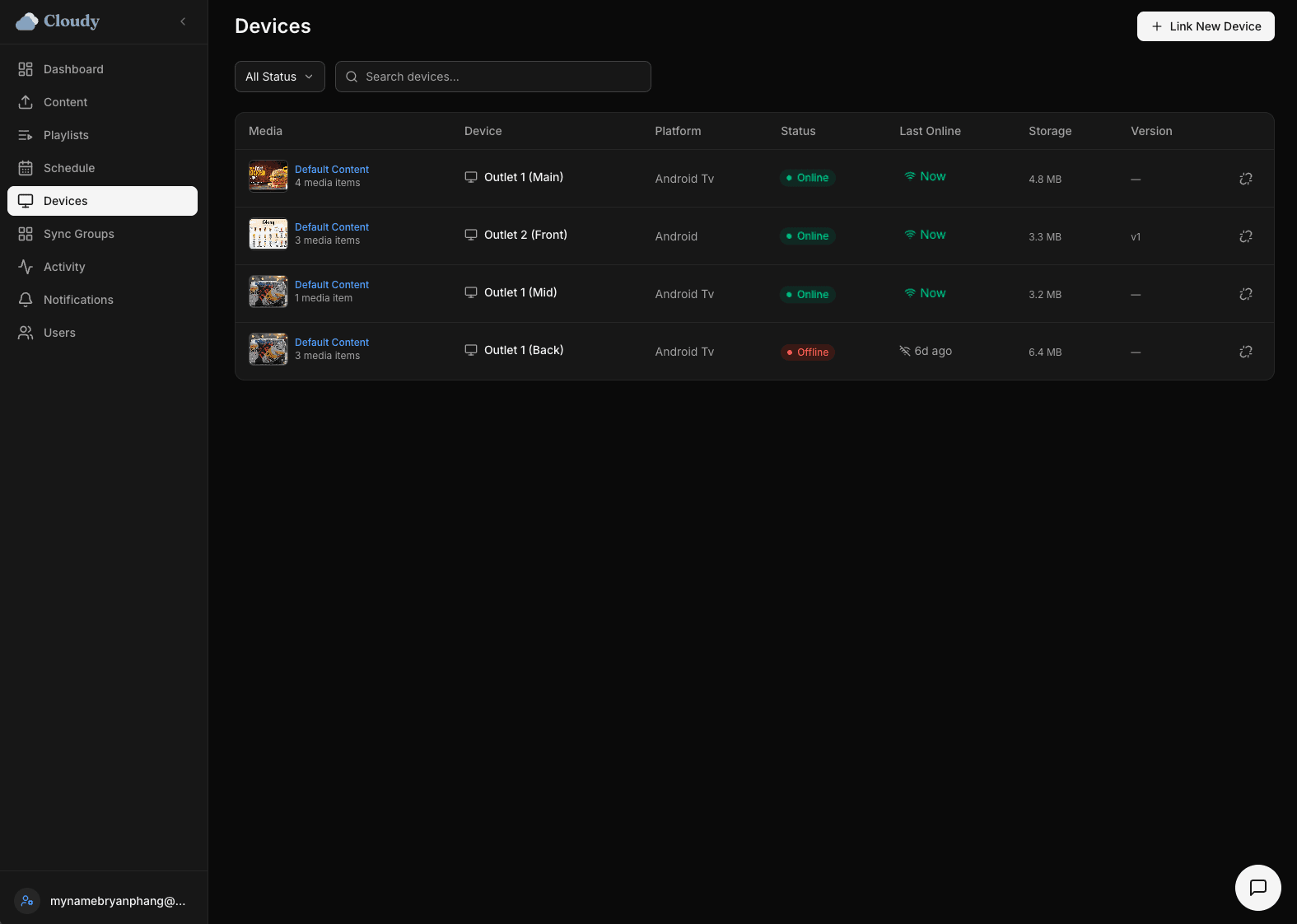Select the Devices sidebar item
The height and width of the screenshot is (924, 1297).
click(x=102, y=201)
